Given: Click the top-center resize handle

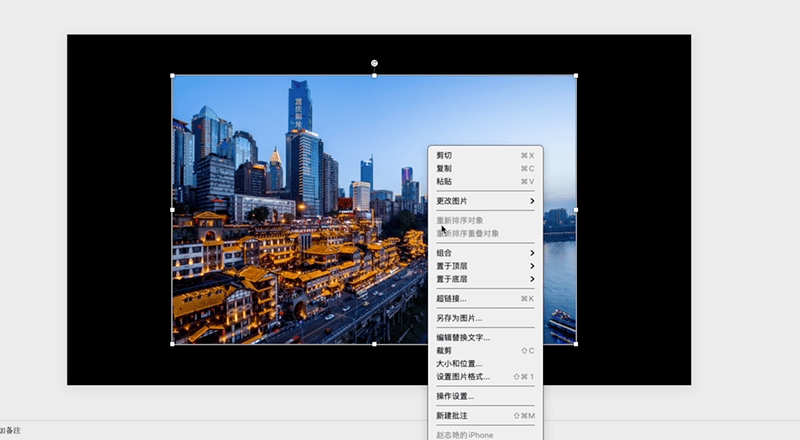Looking at the screenshot, I should (x=374, y=76).
